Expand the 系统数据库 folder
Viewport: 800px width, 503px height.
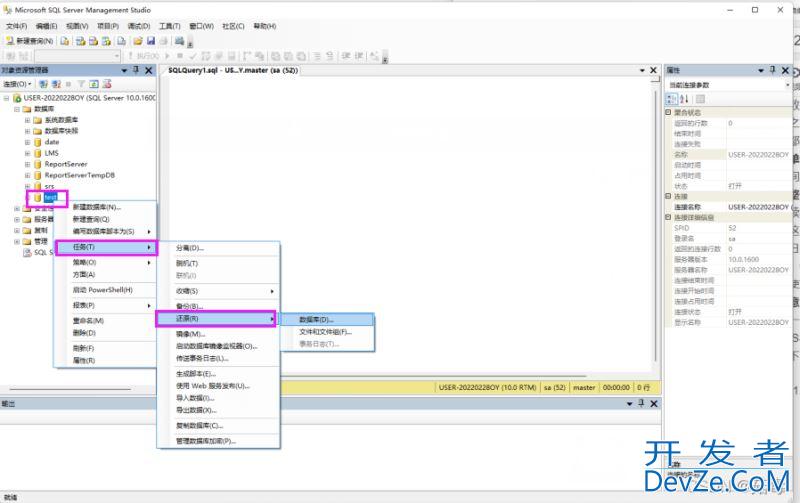(28, 120)
